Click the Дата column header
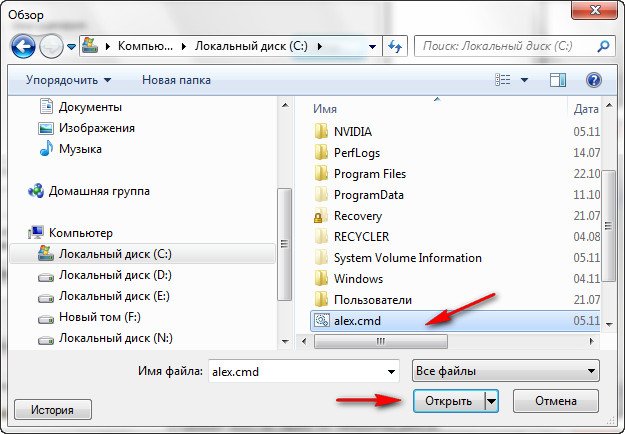This screenshot has height=434, width=625. tap(586, 109)
